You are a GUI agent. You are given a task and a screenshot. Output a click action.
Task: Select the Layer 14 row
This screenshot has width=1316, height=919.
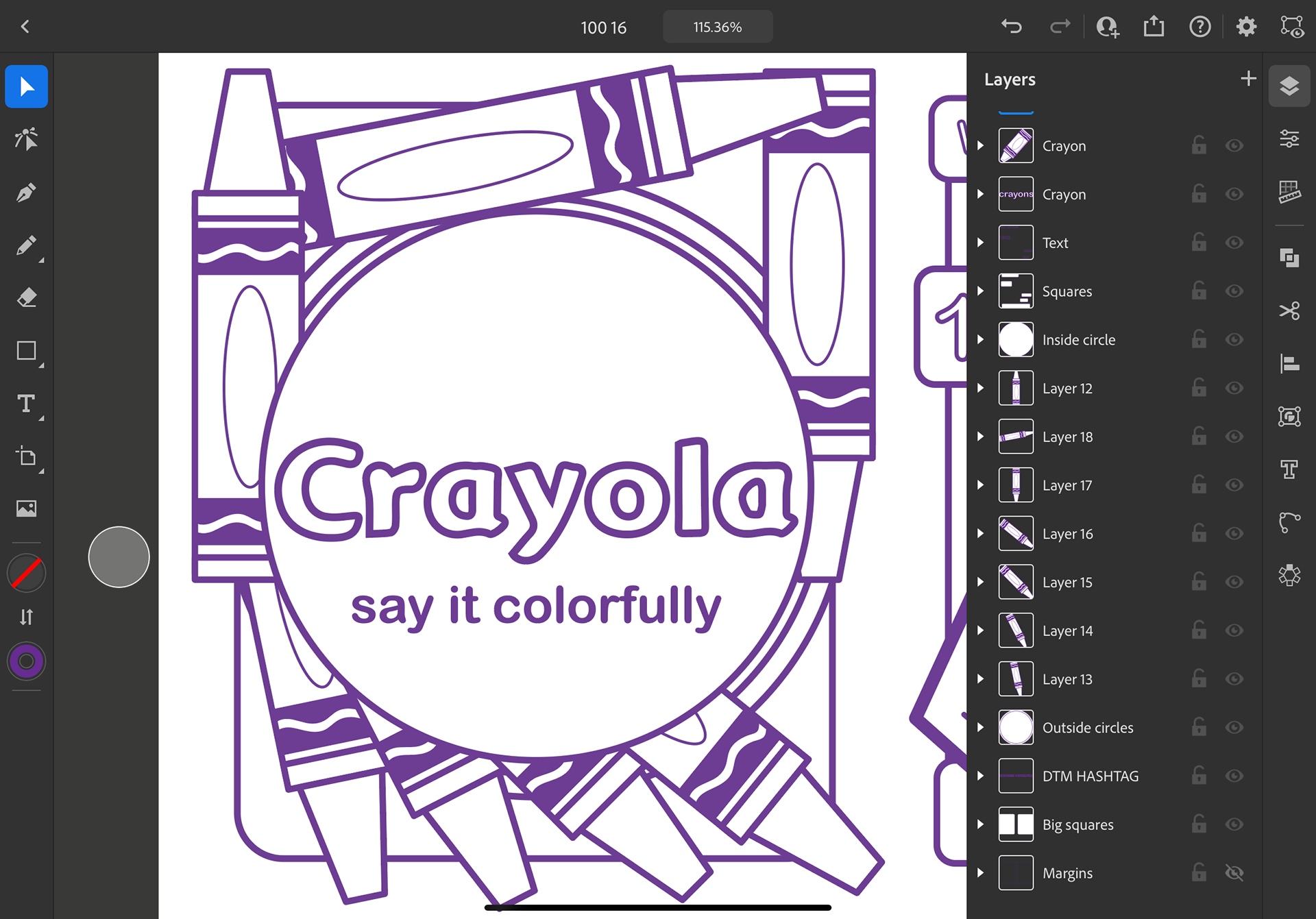[1114, 630]
